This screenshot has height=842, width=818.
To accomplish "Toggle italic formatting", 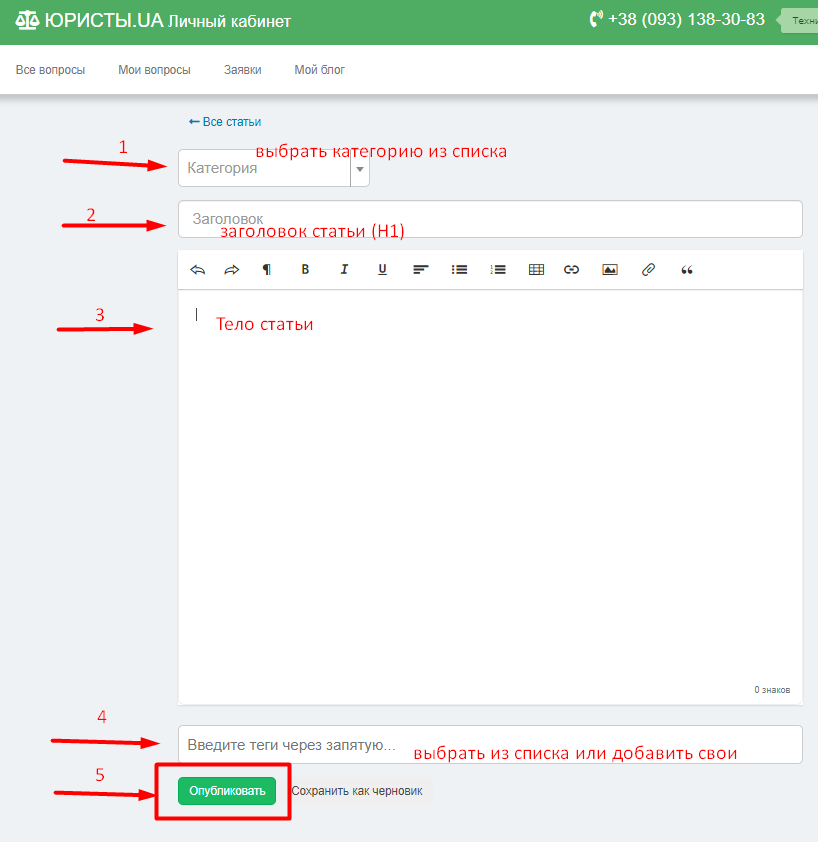I will (x=344, y=270).
